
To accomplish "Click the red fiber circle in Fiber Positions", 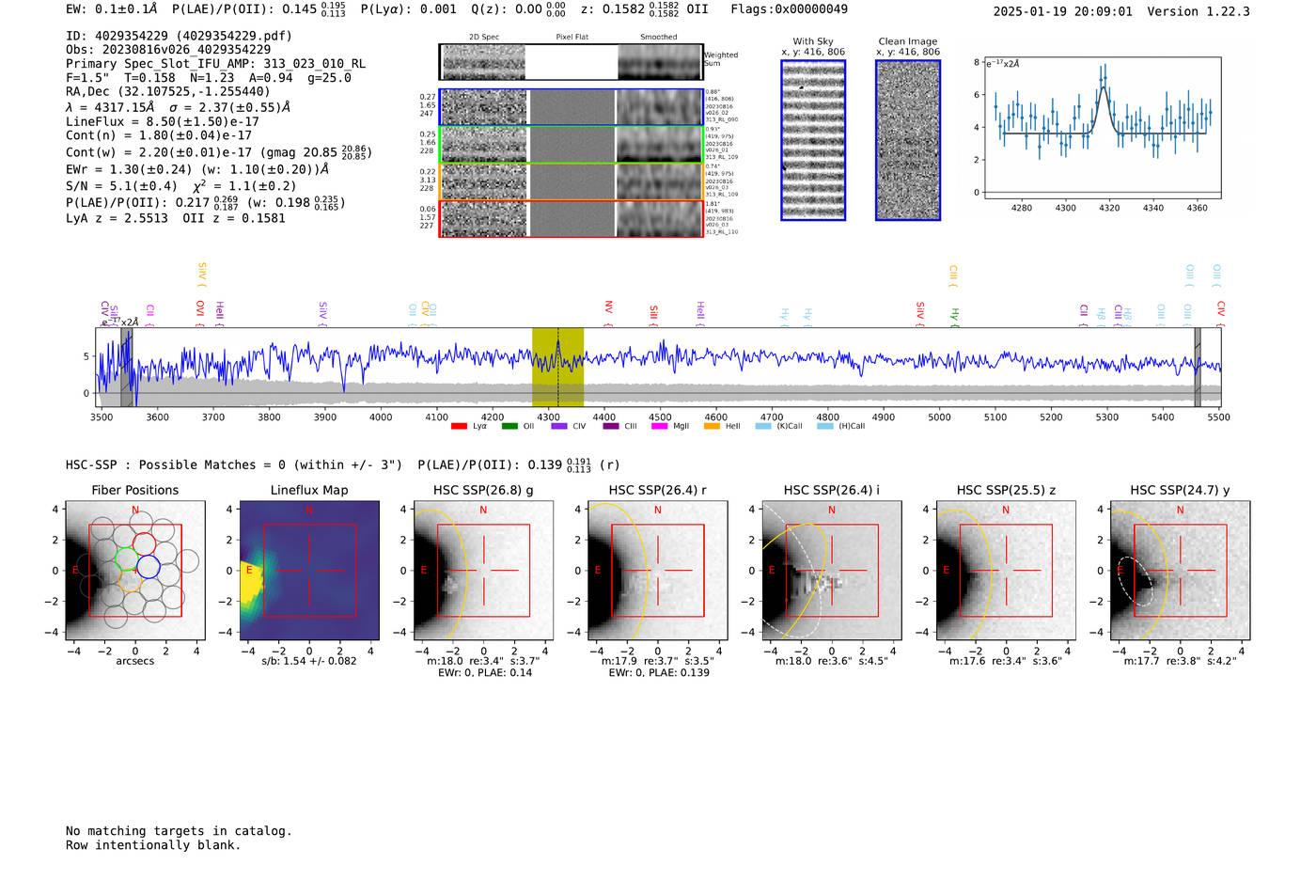I will 143,544.
